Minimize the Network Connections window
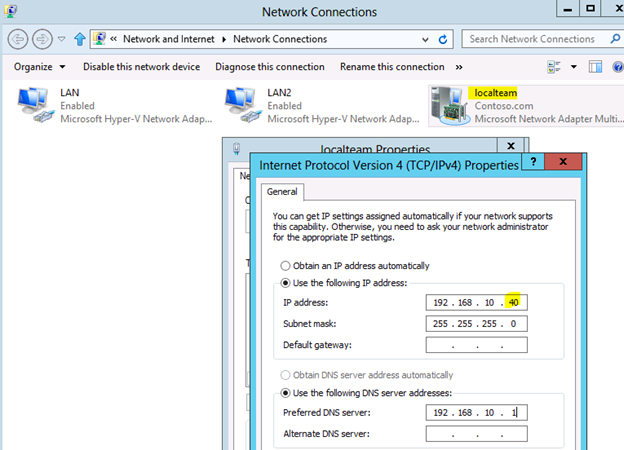 pos(568,9)
